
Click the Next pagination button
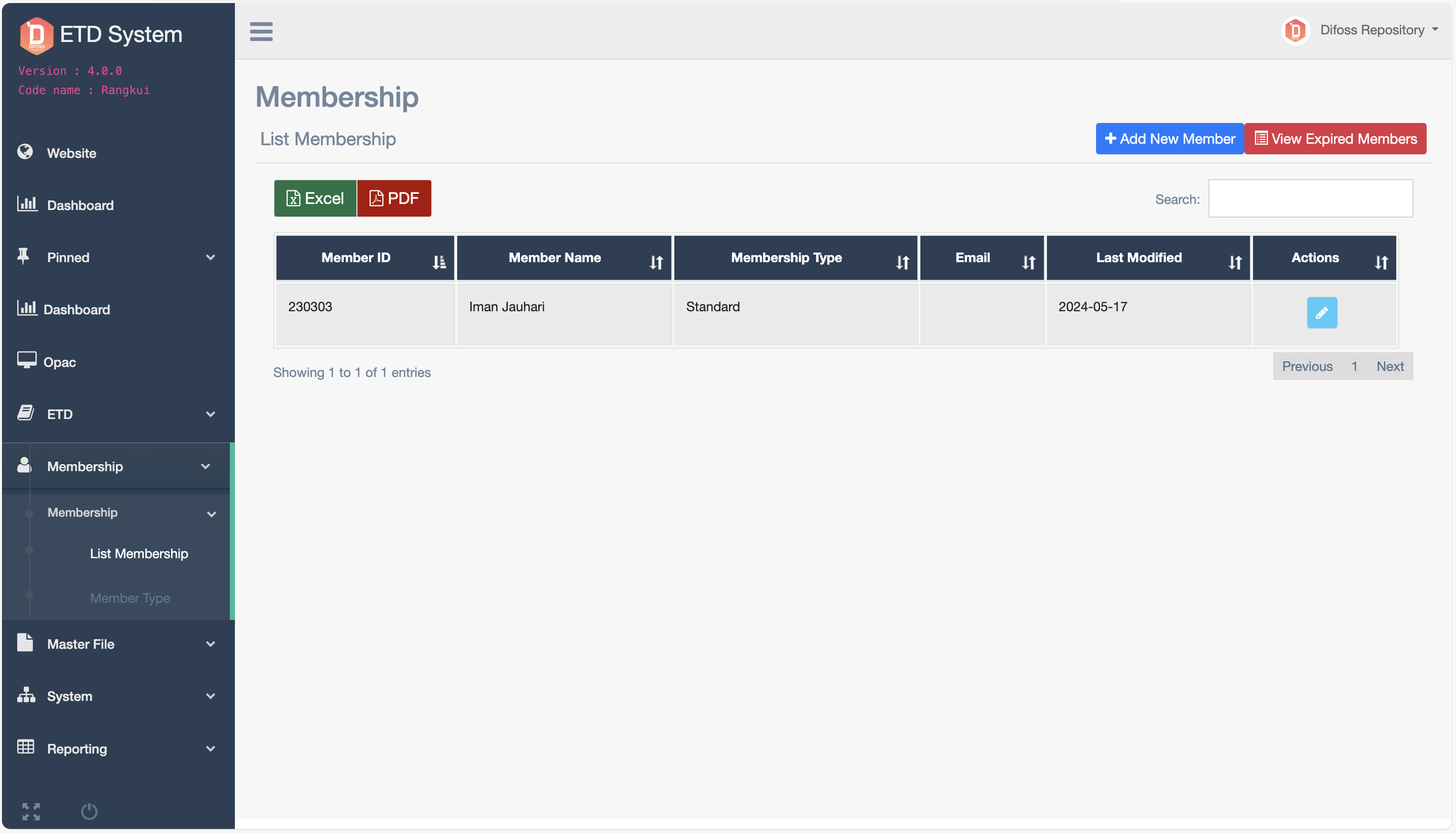pyautogui.click(x=1390, y=366)
